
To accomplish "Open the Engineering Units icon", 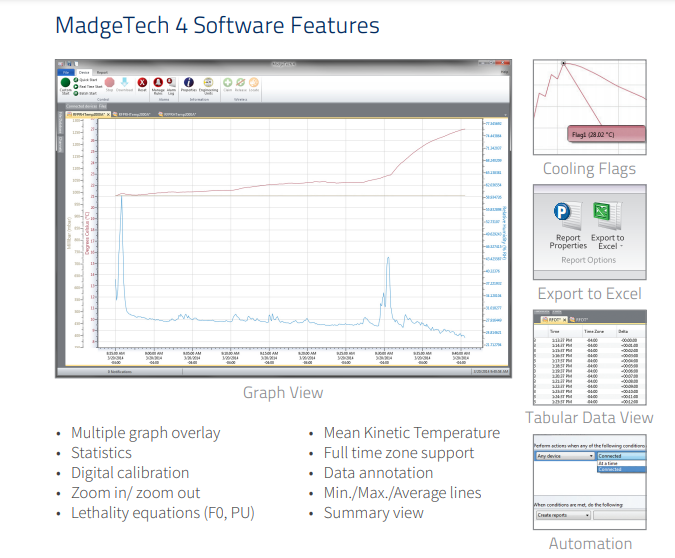I will (208, 82).
